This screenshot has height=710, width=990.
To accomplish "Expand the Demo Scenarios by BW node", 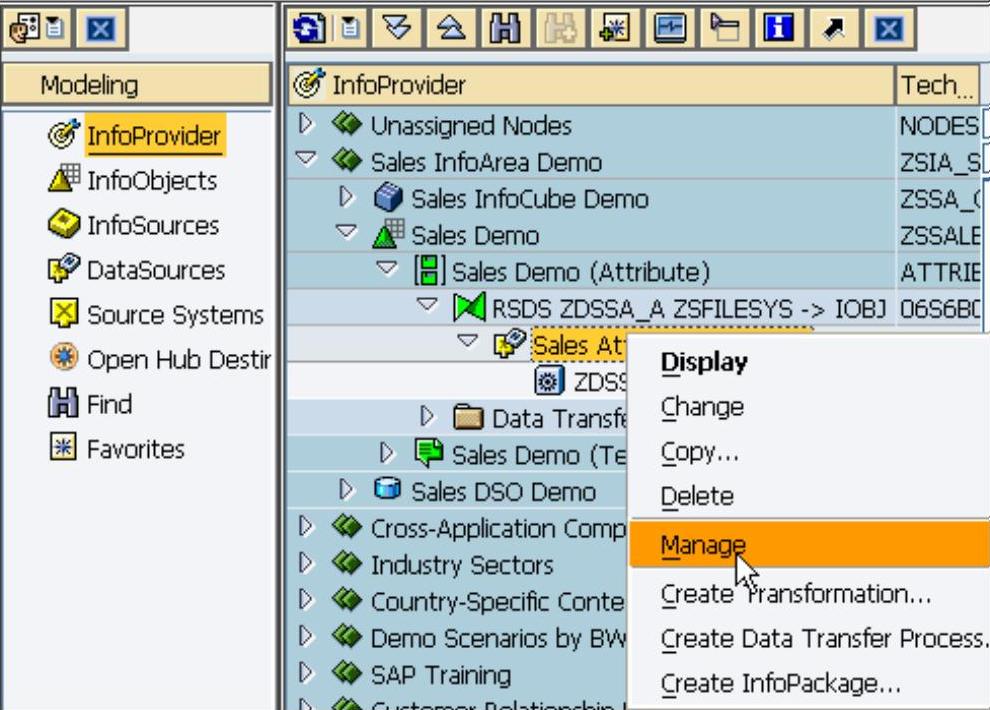I will [x=306, y=636].
